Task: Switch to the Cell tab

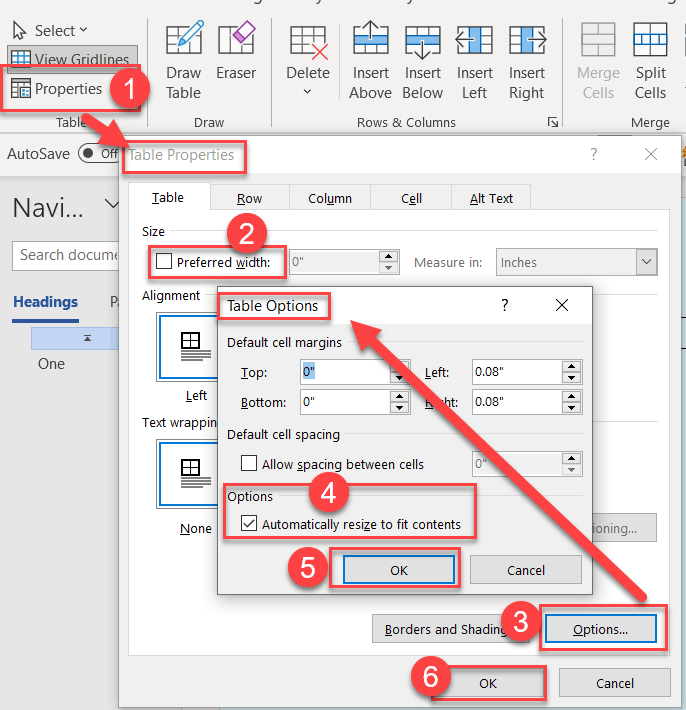Action: [411, 198]
